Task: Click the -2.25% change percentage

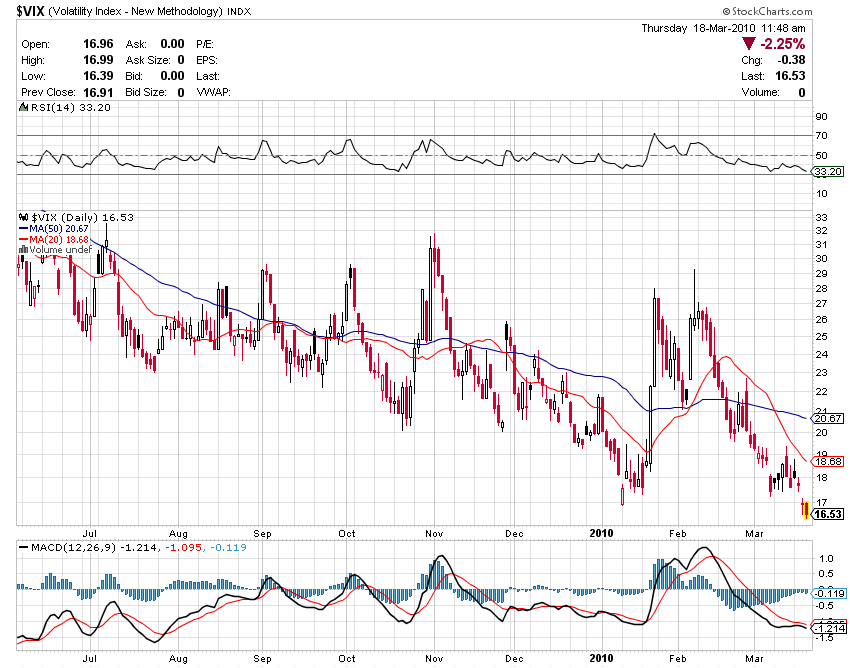Action: click(782, 44)
